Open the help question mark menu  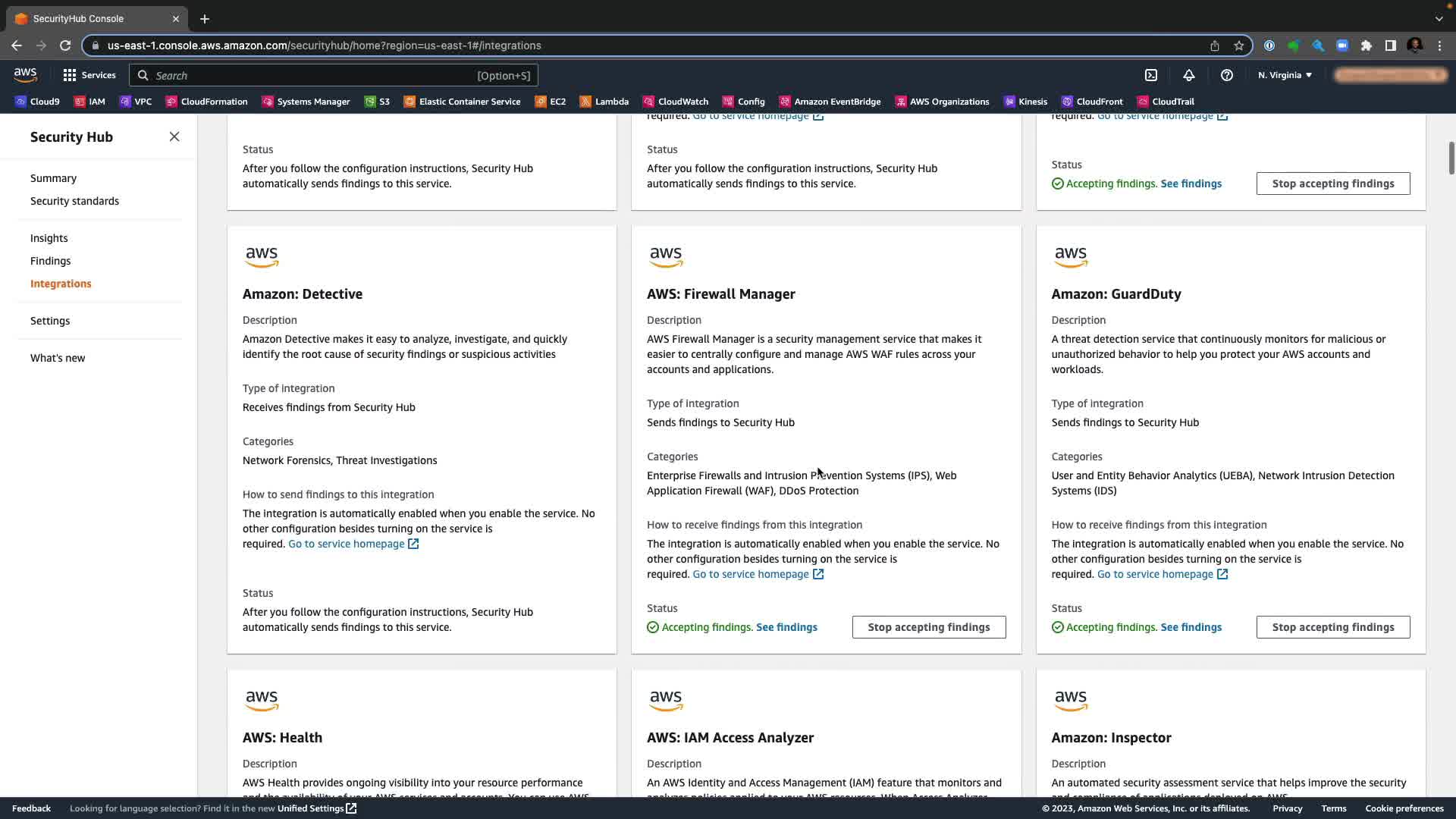1226,75
